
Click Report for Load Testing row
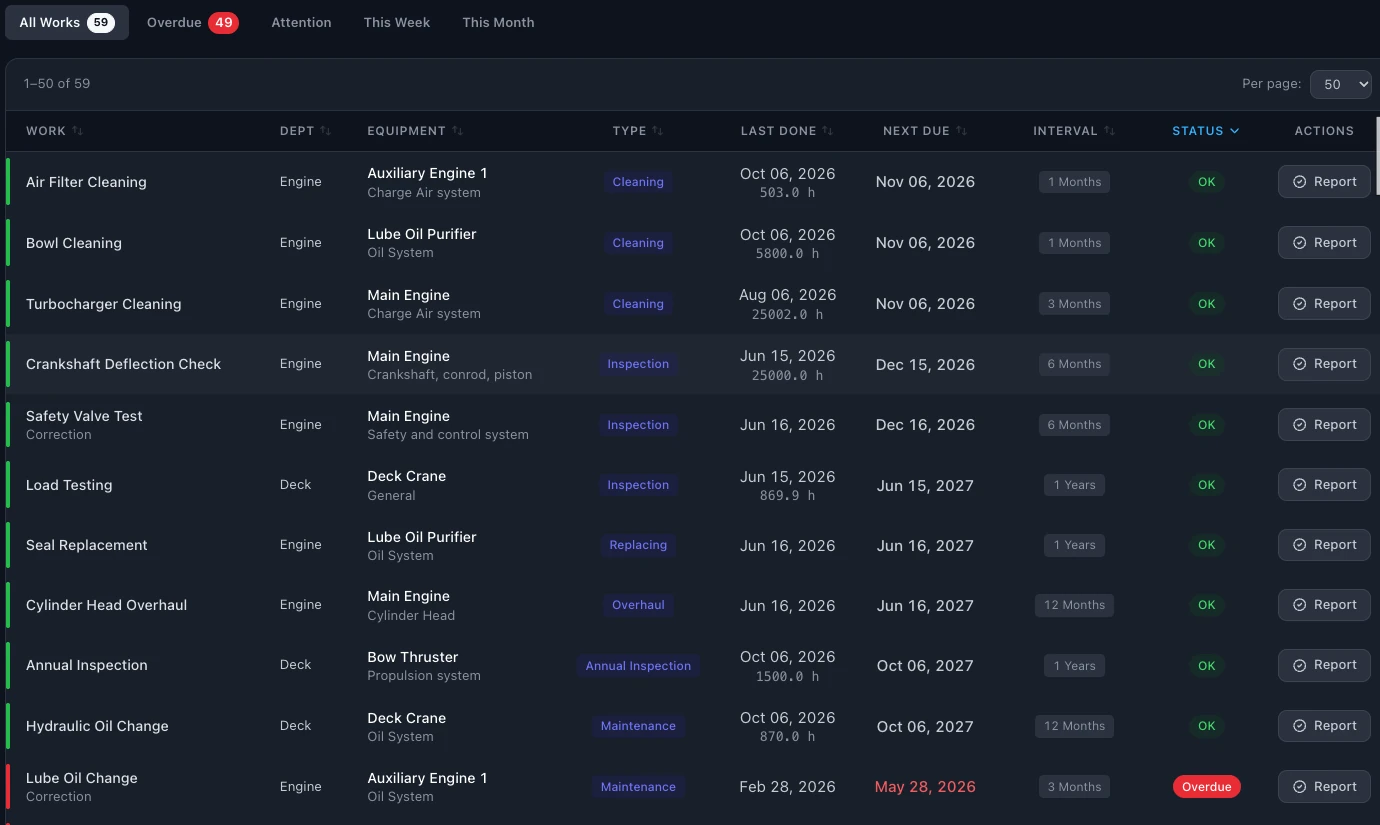click(1324, 485)
